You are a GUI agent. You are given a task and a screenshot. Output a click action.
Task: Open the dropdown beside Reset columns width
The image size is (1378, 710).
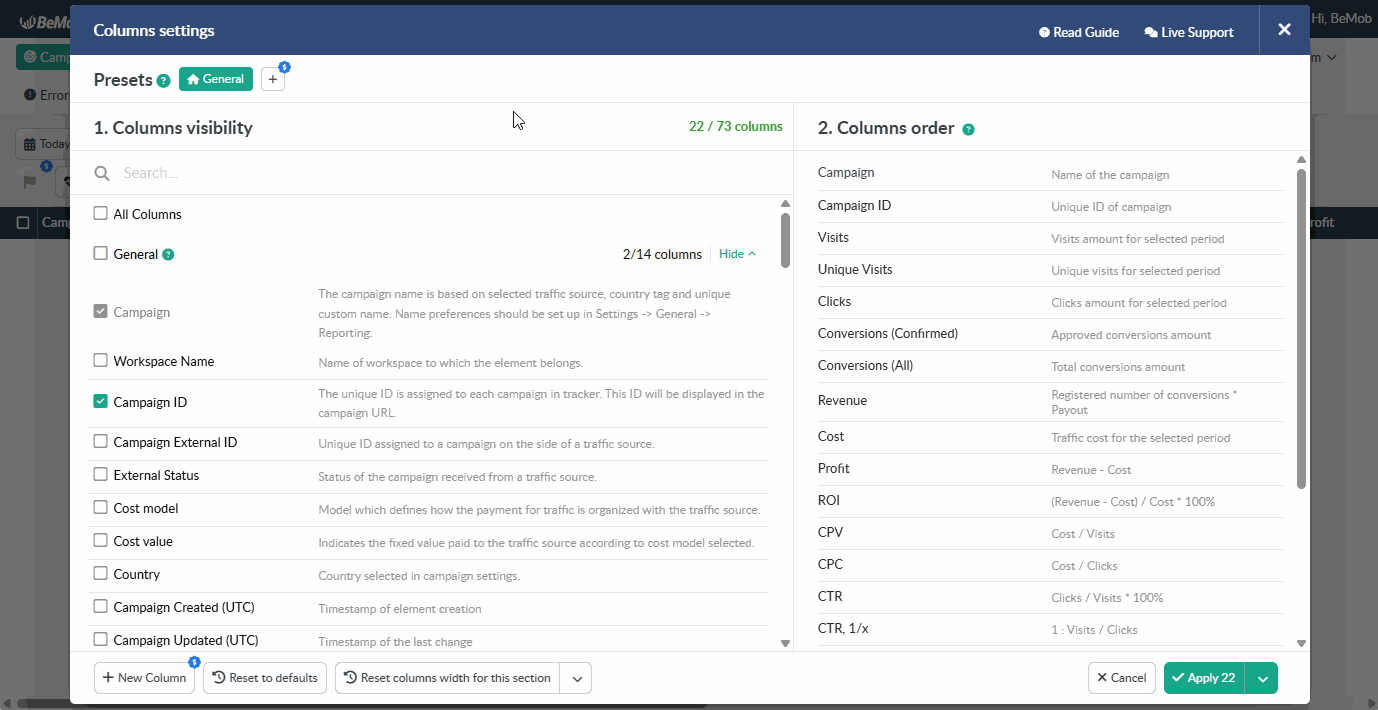[x=576, y=678]
